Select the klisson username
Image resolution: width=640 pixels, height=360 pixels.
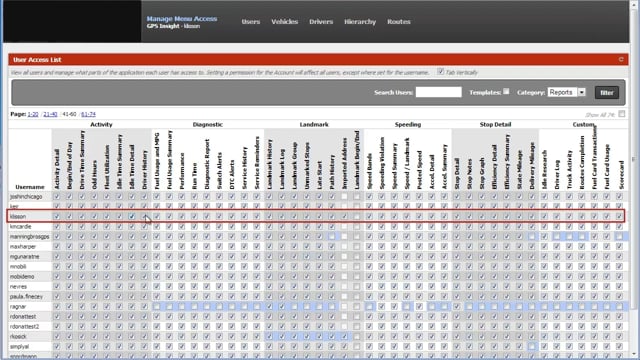point(18,216)
